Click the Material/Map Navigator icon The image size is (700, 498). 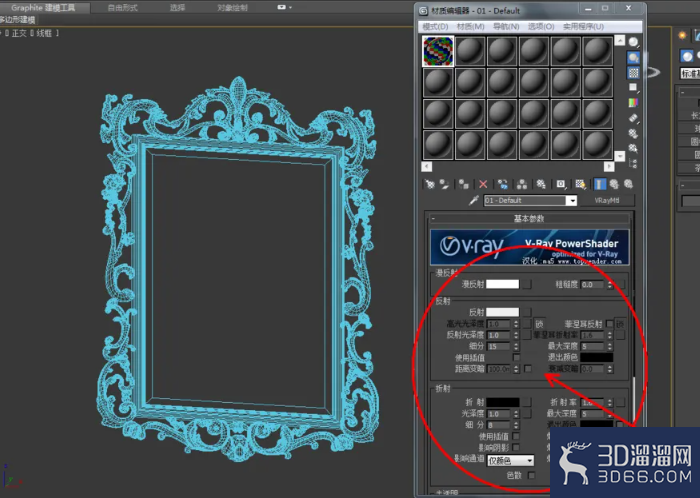[633, 163]
